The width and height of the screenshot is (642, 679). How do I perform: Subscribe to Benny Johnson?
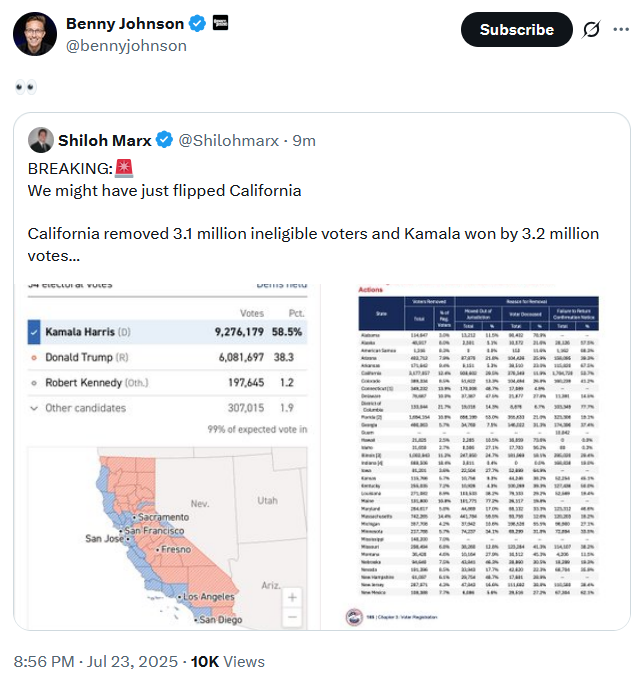click(x=516, y=29)
